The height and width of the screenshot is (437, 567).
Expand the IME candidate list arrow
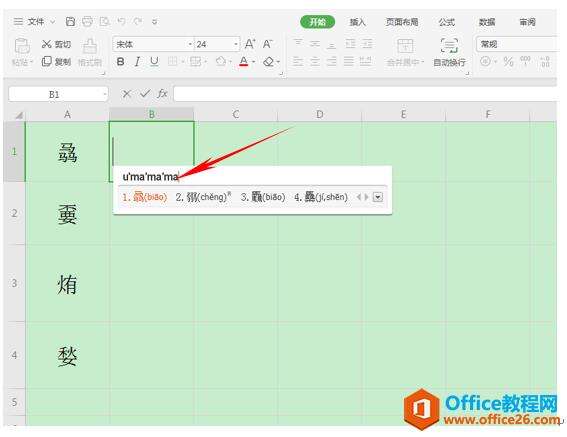click(x=378, y=197)
